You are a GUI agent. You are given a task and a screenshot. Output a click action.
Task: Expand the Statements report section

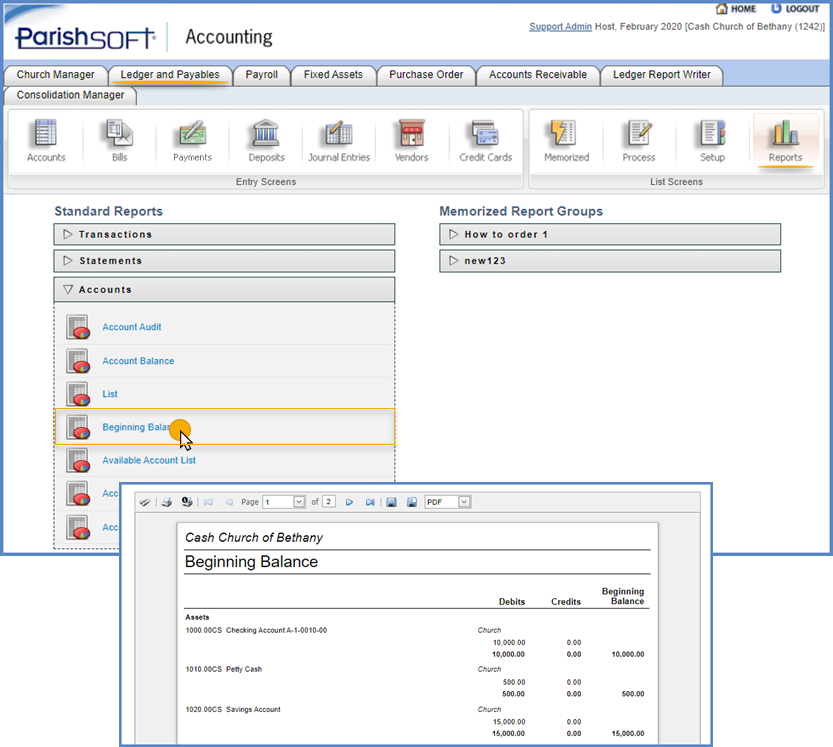click(x=224, y=261)
